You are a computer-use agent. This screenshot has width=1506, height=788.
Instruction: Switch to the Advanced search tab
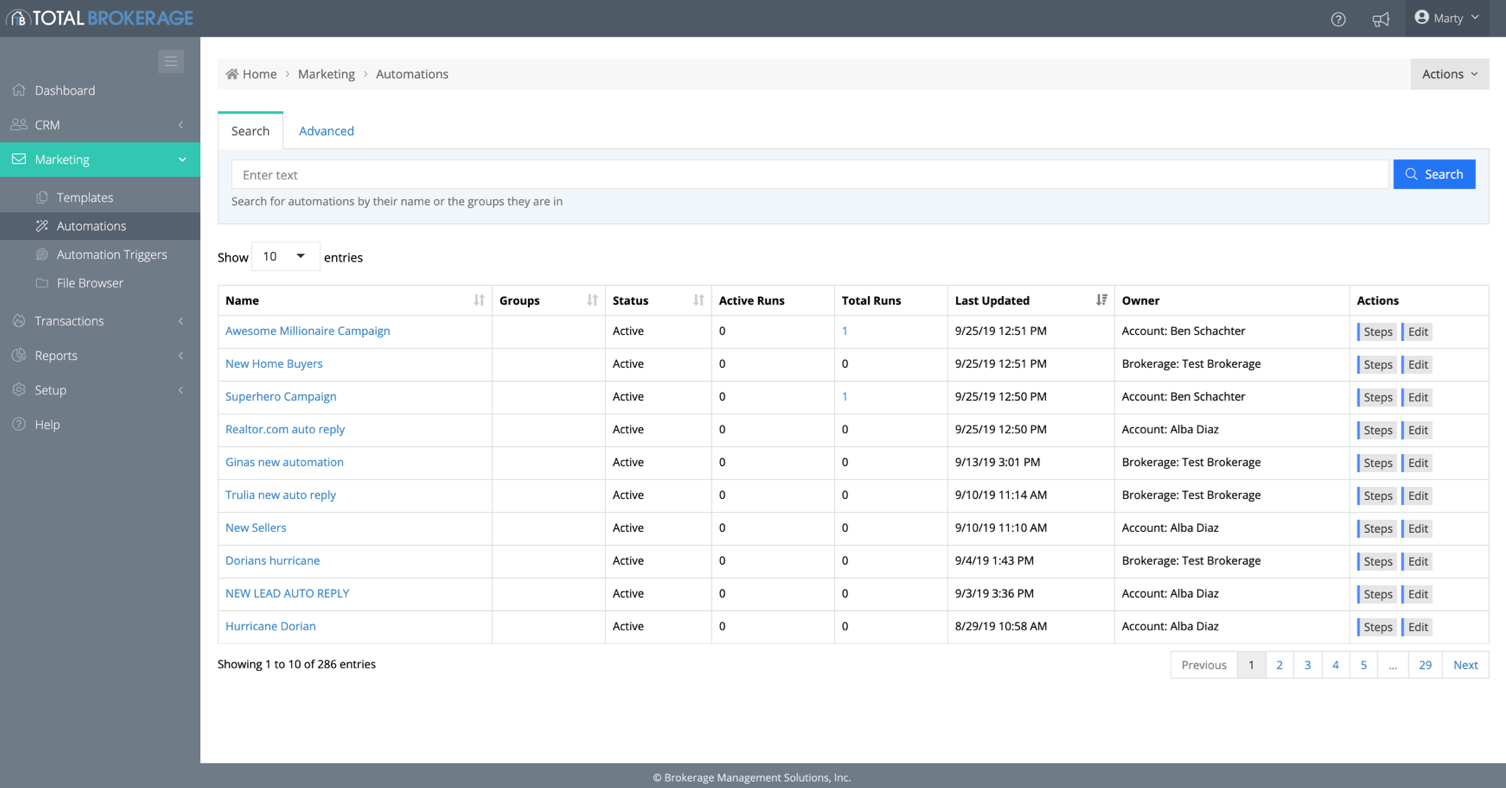pyautogui.click(x=326, y=131)
